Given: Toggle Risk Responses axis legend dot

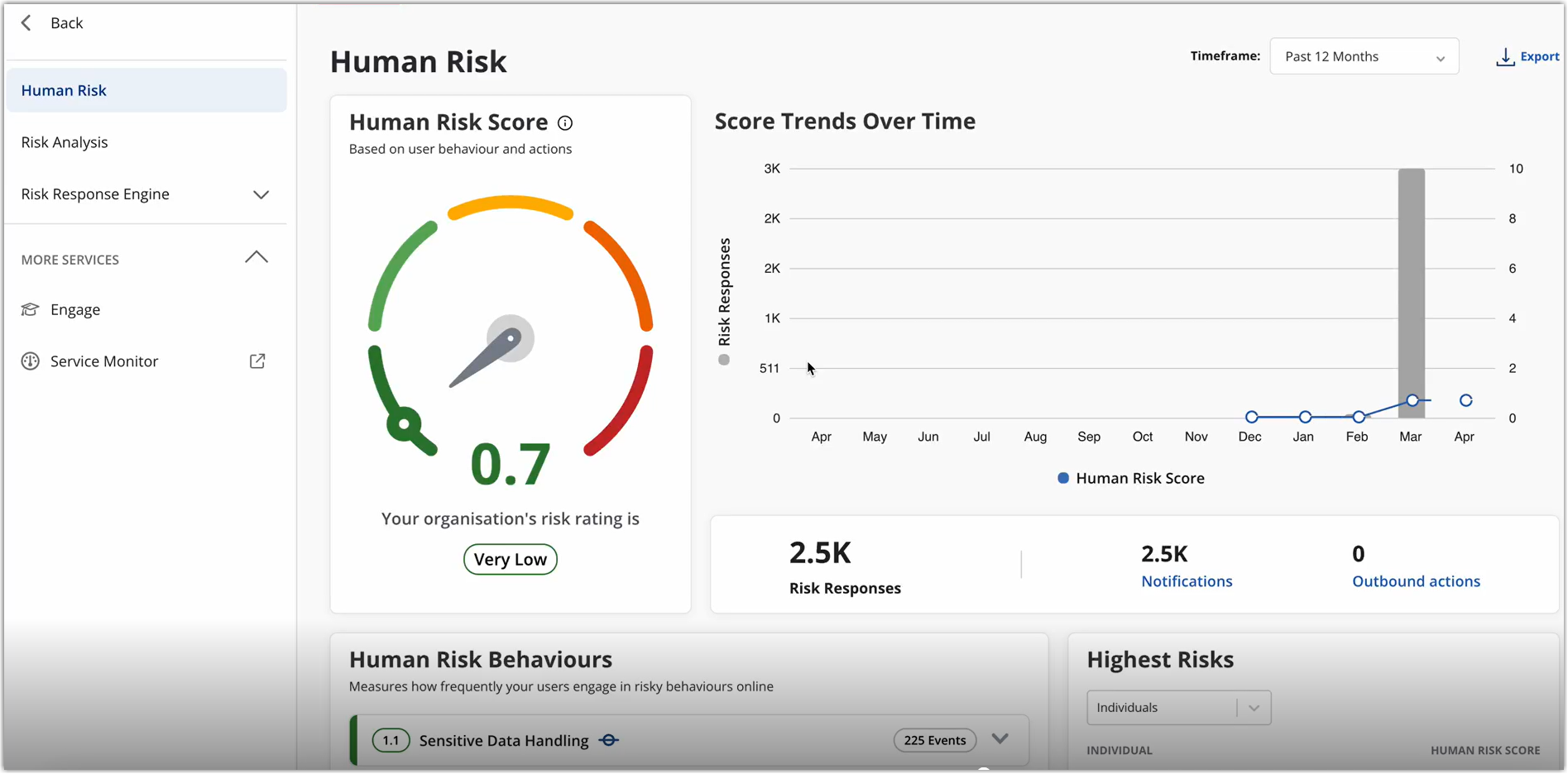Looking at the screenshot, I should (724, 360).
